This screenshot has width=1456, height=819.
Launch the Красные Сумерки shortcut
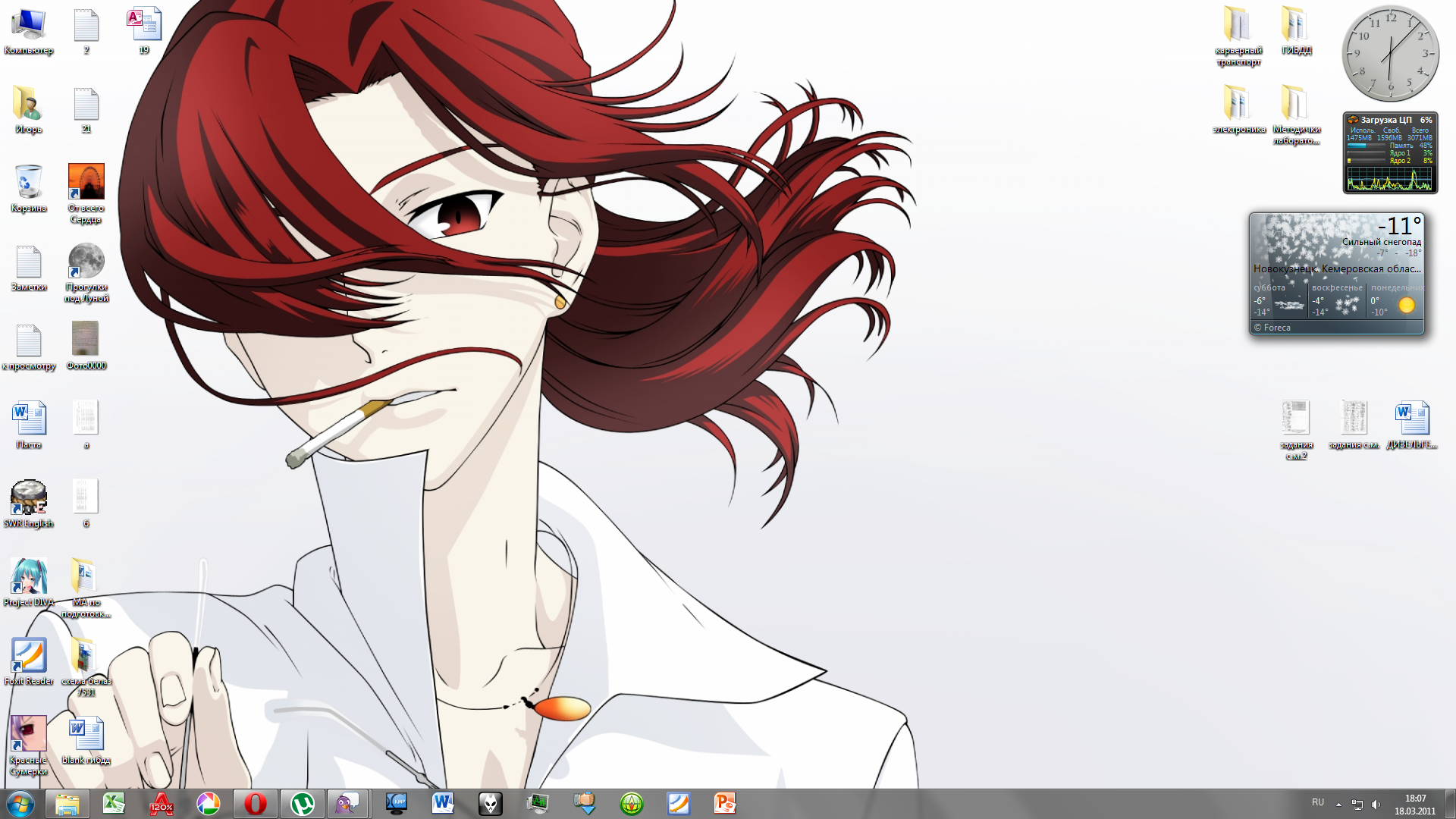[29, 745]
